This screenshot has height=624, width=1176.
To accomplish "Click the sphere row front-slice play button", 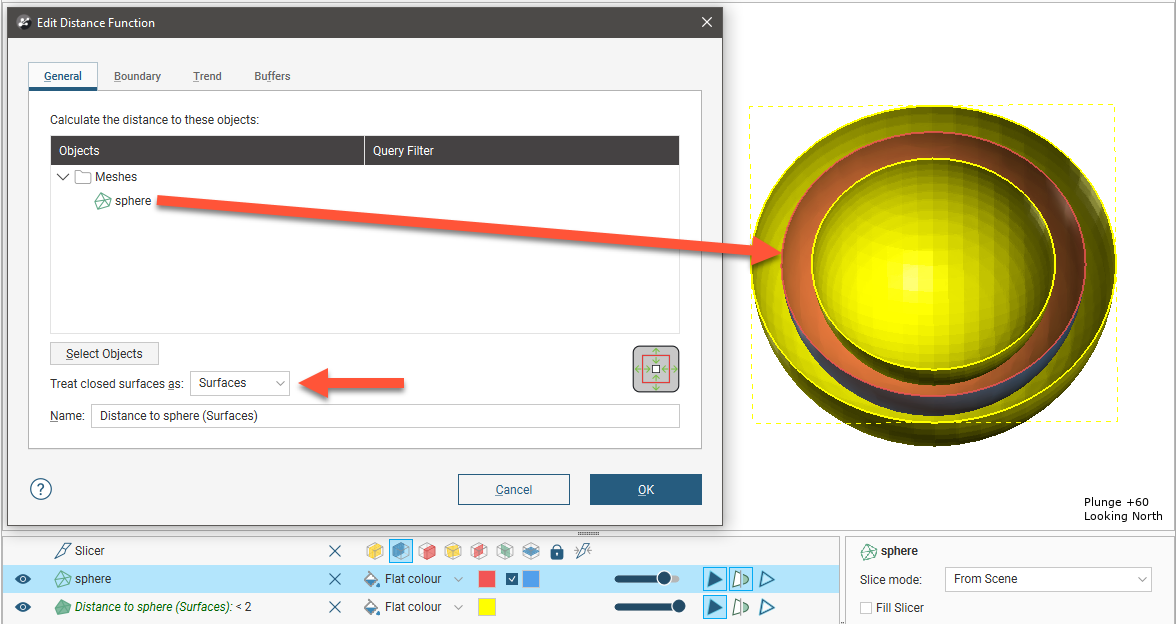I will pos(714,579).
